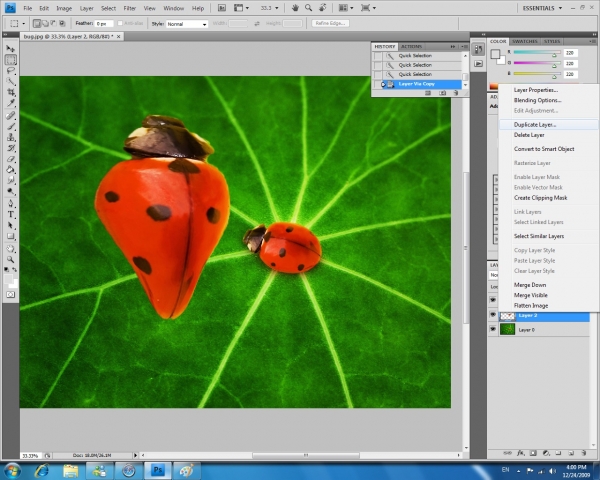This screenshot has width=600, height=480.
Task: Open status bar info arrow menu
Action: (135, 456)
